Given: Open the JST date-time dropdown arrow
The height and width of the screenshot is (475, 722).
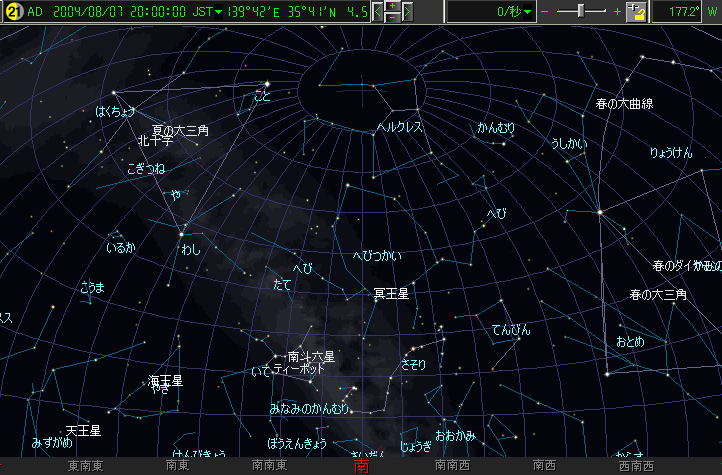Looking at the screenshot, I should pyautogui.click(x=219, y=12).
